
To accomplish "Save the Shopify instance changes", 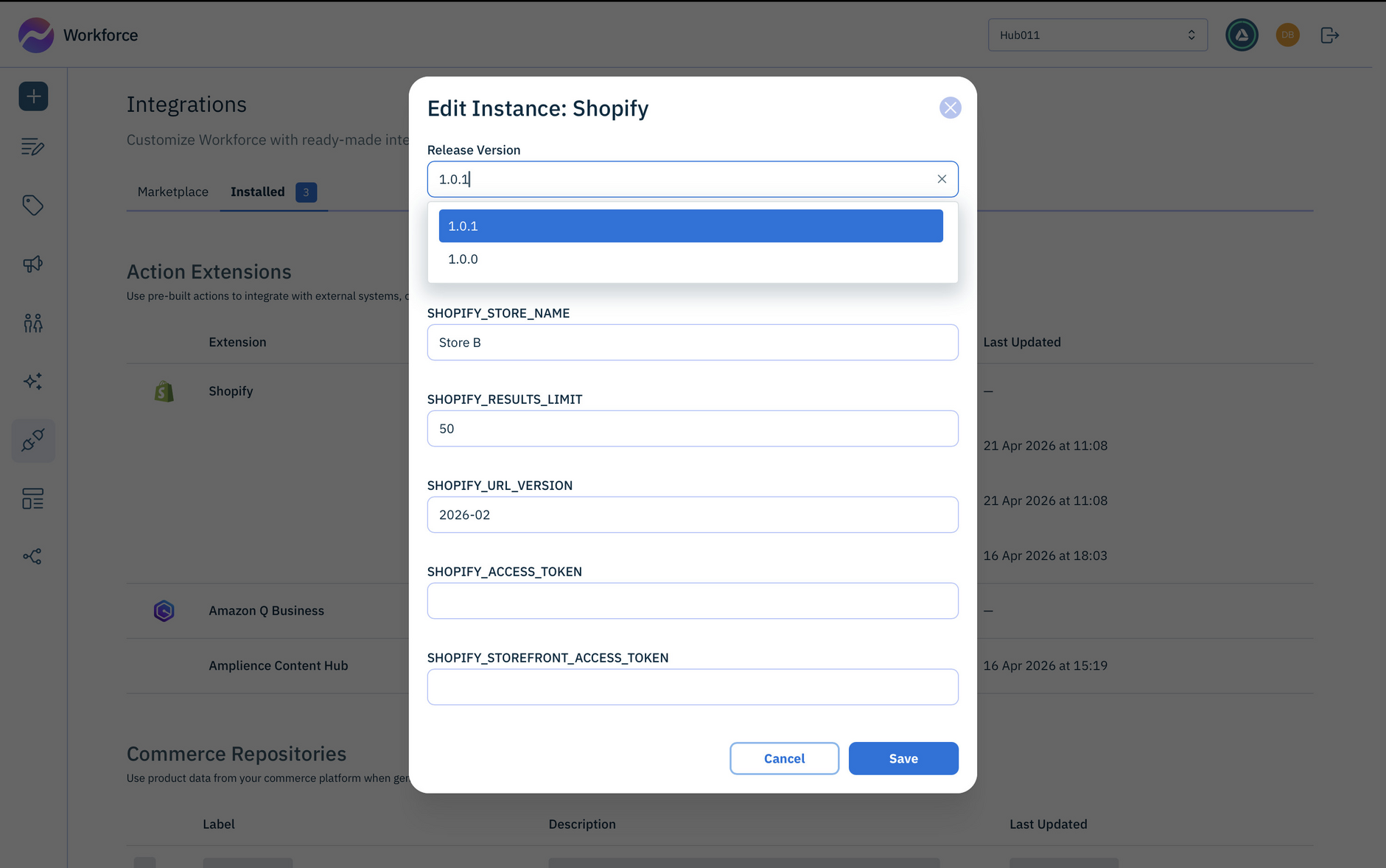I will (x=903, y=758).
